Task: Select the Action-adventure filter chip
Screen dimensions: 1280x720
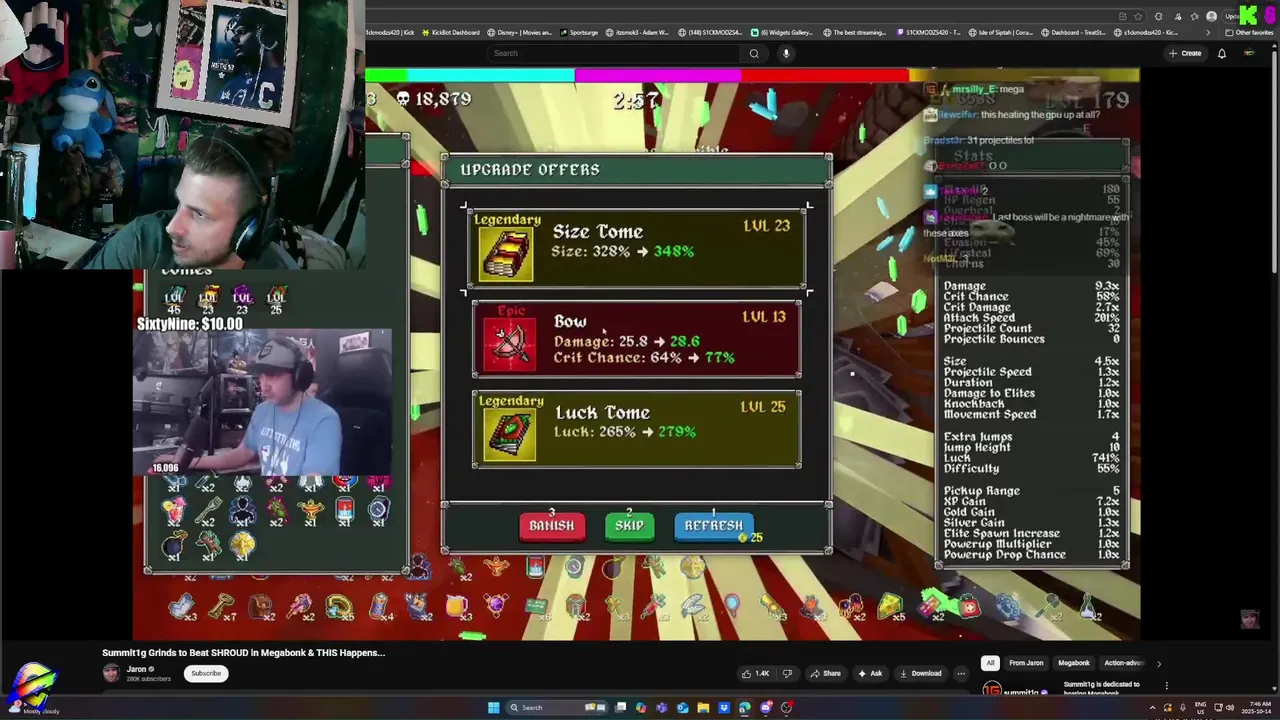Action: 1124,663
